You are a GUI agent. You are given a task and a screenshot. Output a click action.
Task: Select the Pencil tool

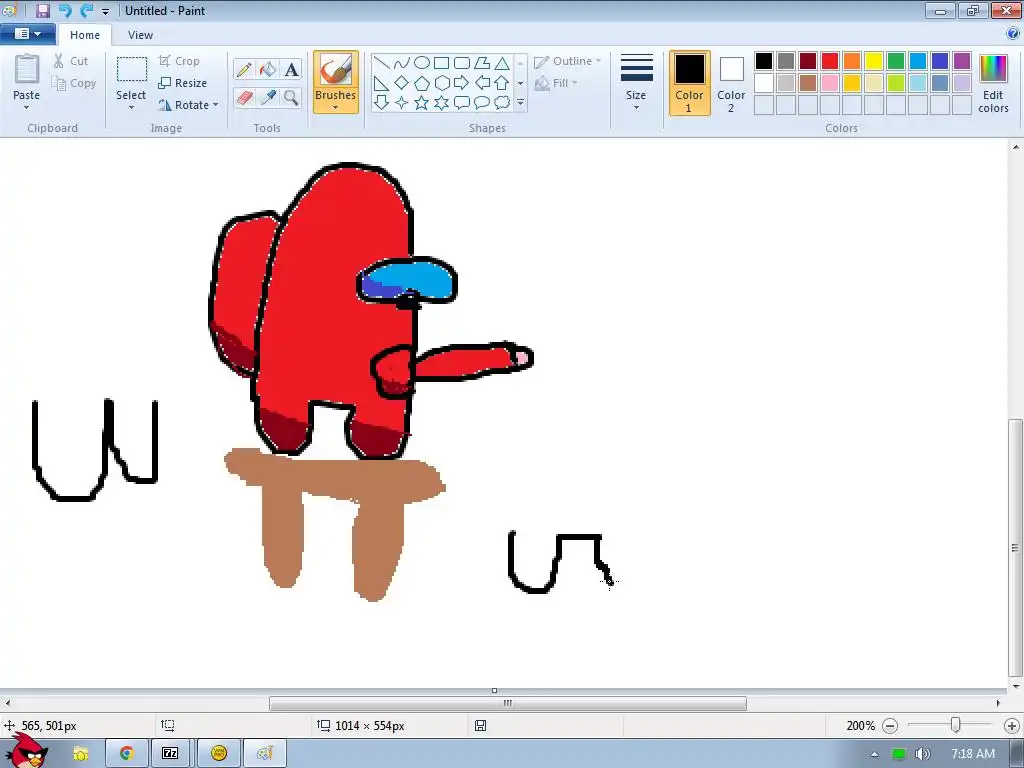244,69
